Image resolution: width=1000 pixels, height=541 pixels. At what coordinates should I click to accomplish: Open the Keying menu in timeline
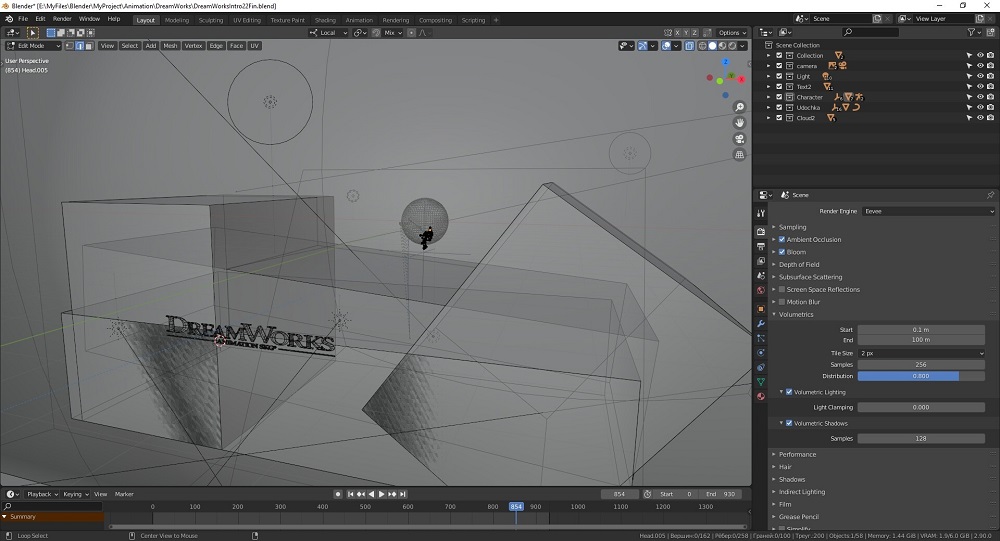(x=75, y=494)
